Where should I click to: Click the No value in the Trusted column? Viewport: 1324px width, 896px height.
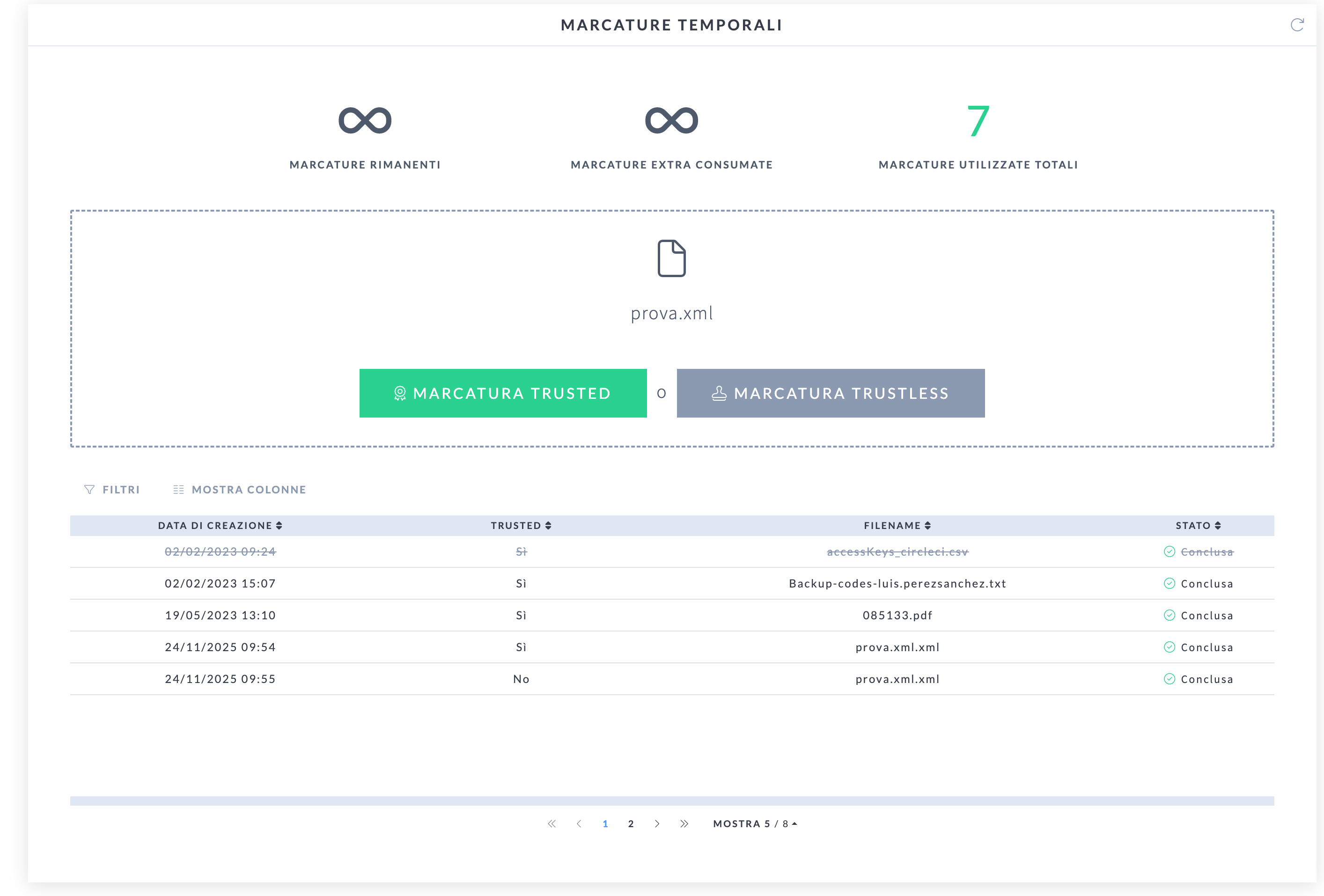[521, 679]
